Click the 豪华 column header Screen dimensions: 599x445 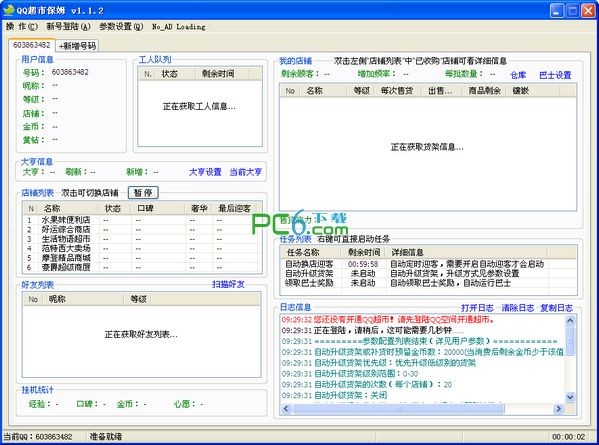pyautogui.click(x=199, y=209)
